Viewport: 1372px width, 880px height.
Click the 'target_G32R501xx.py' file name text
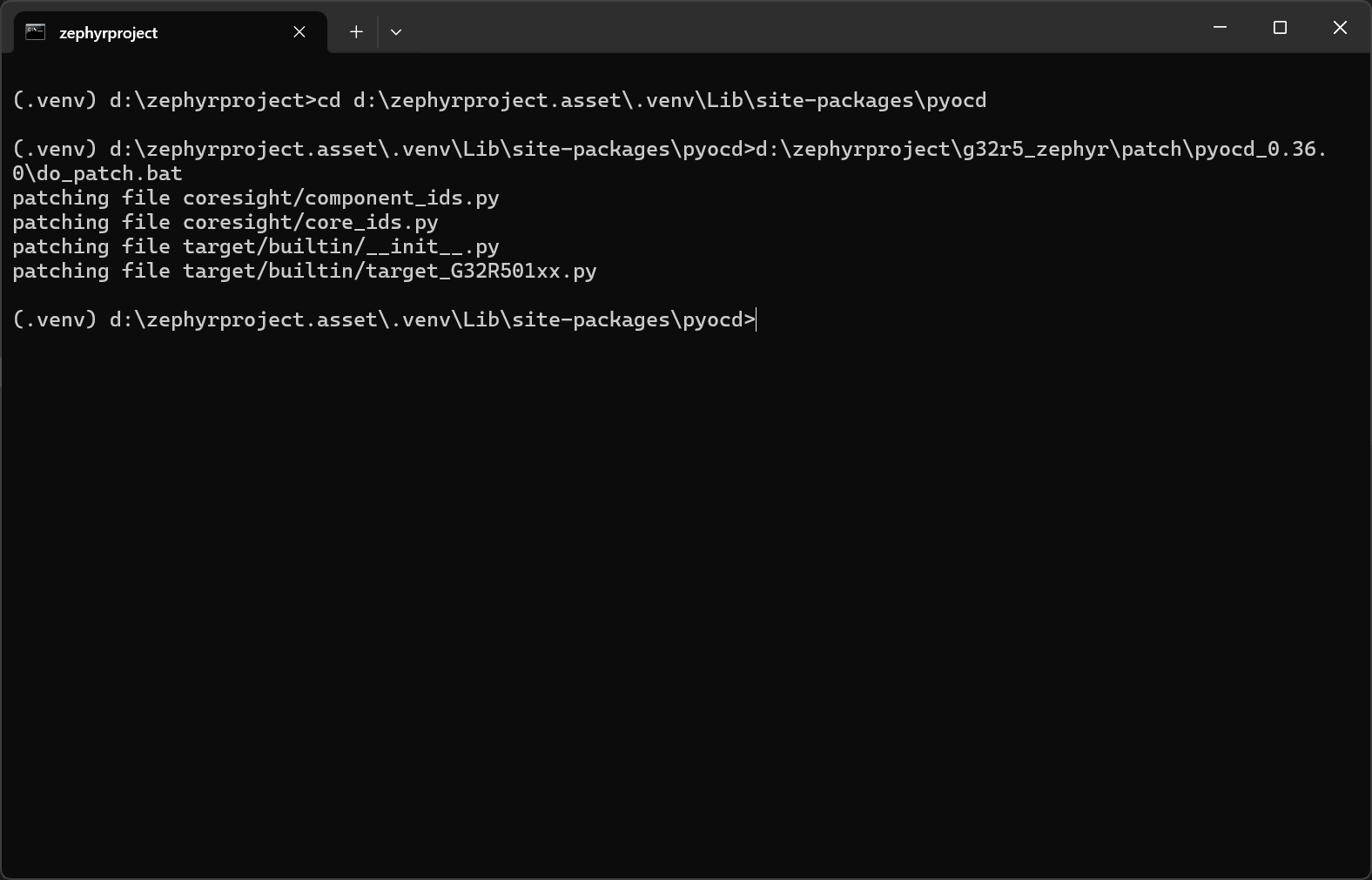coord(481,271)
